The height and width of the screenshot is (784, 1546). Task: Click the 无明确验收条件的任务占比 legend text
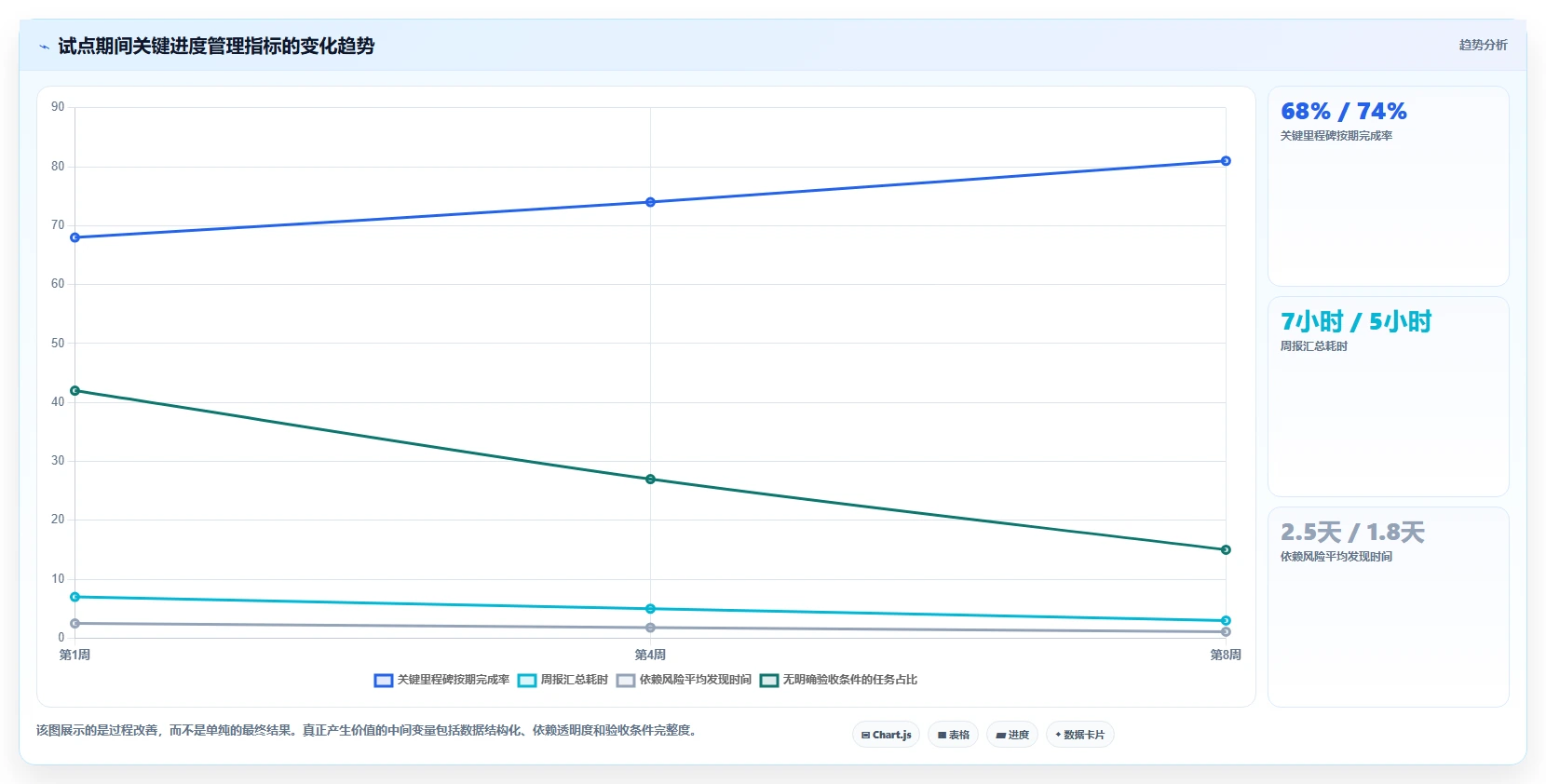point(850,681)
